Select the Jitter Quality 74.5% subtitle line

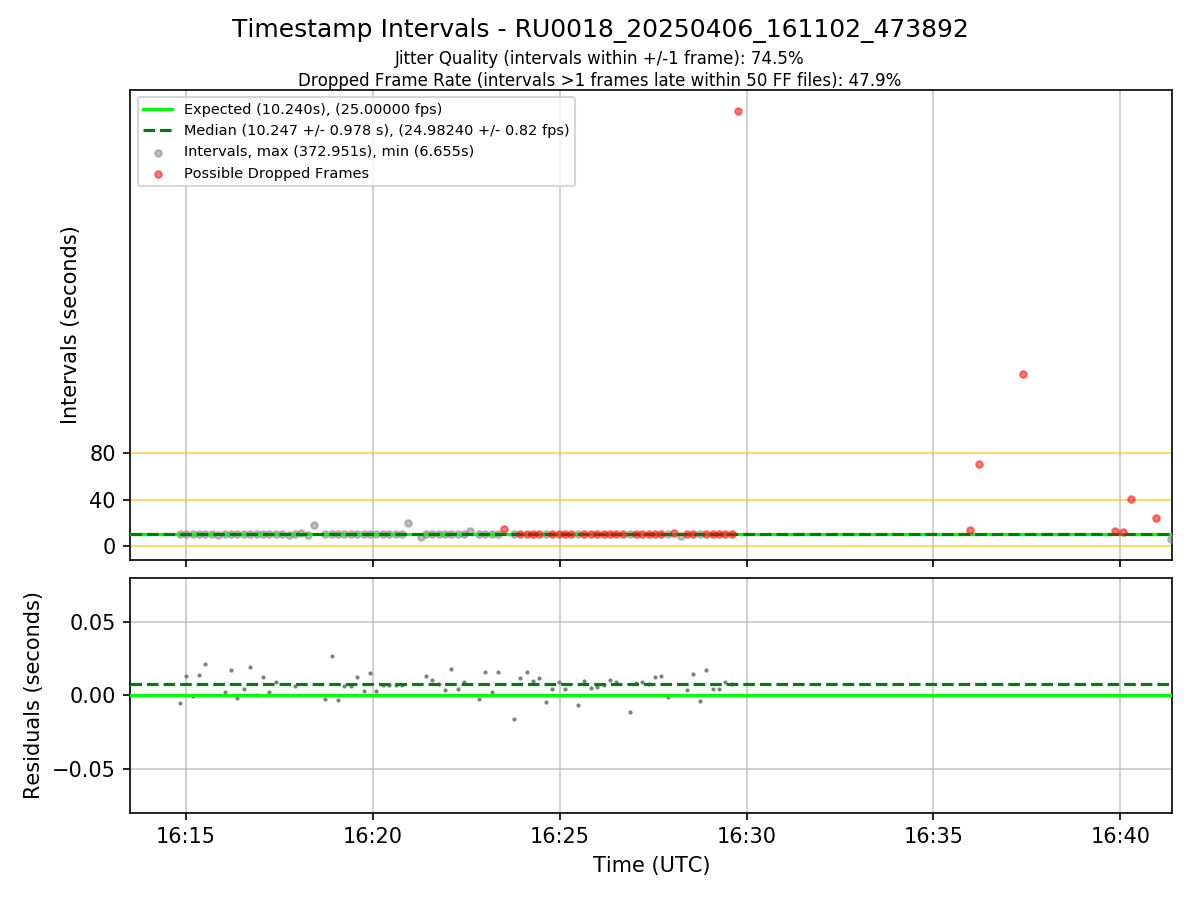599,58
